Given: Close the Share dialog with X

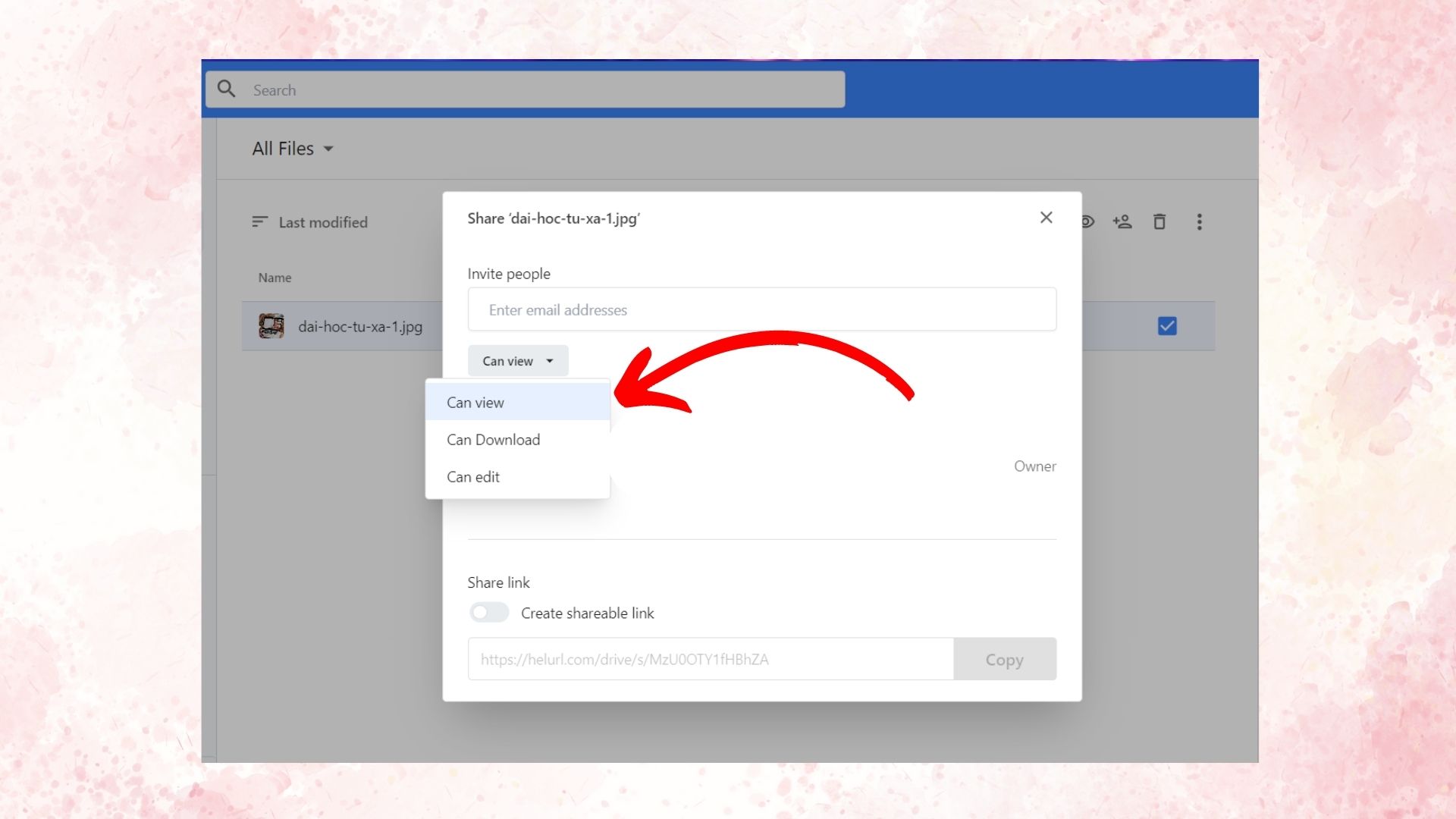Looking at the screenshot, I should [1046, 218].
